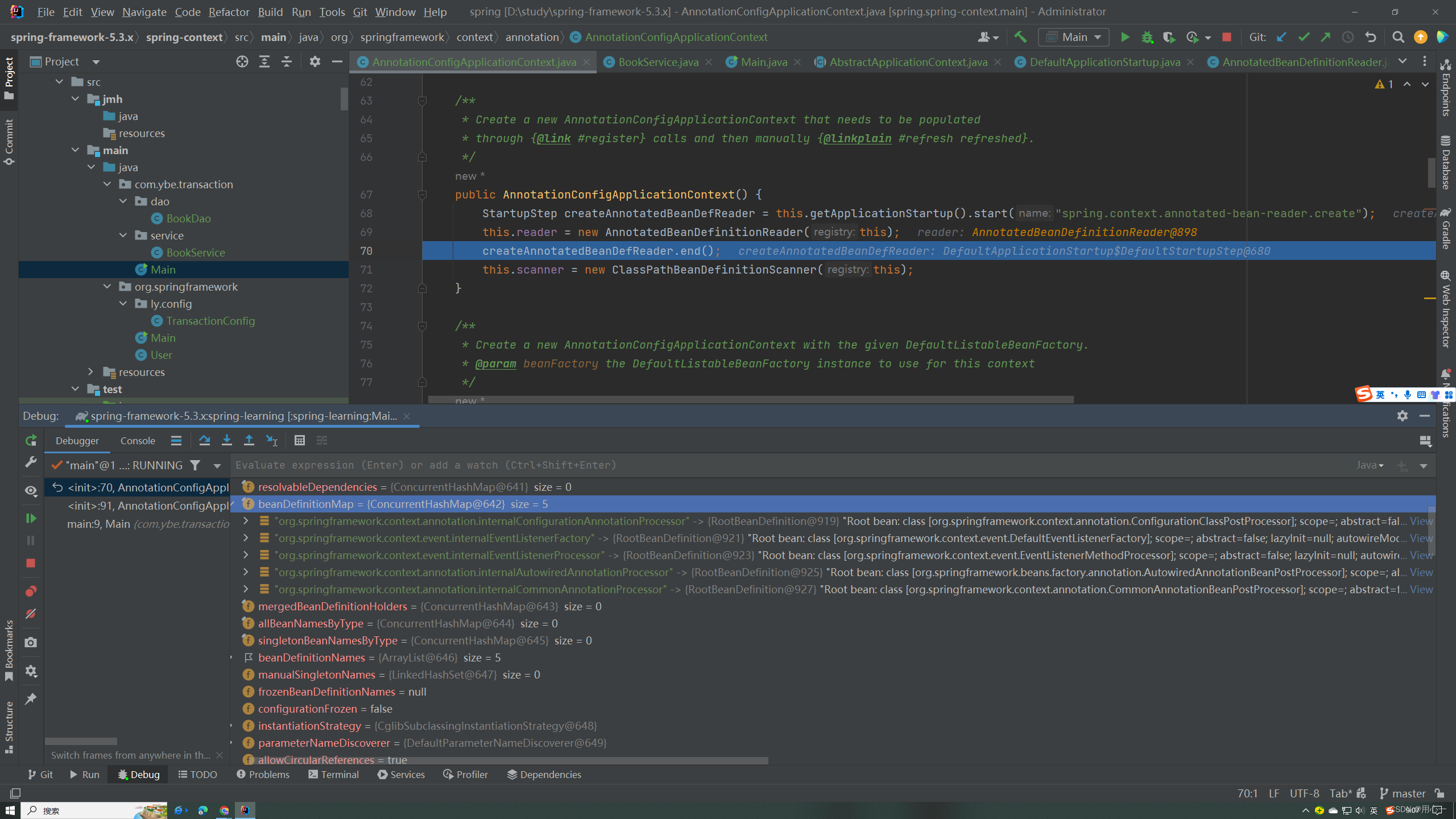The width and height of the screenshot is (1456, 819).
Task: Toggle the Commit tool window
Action: point(9,142)
